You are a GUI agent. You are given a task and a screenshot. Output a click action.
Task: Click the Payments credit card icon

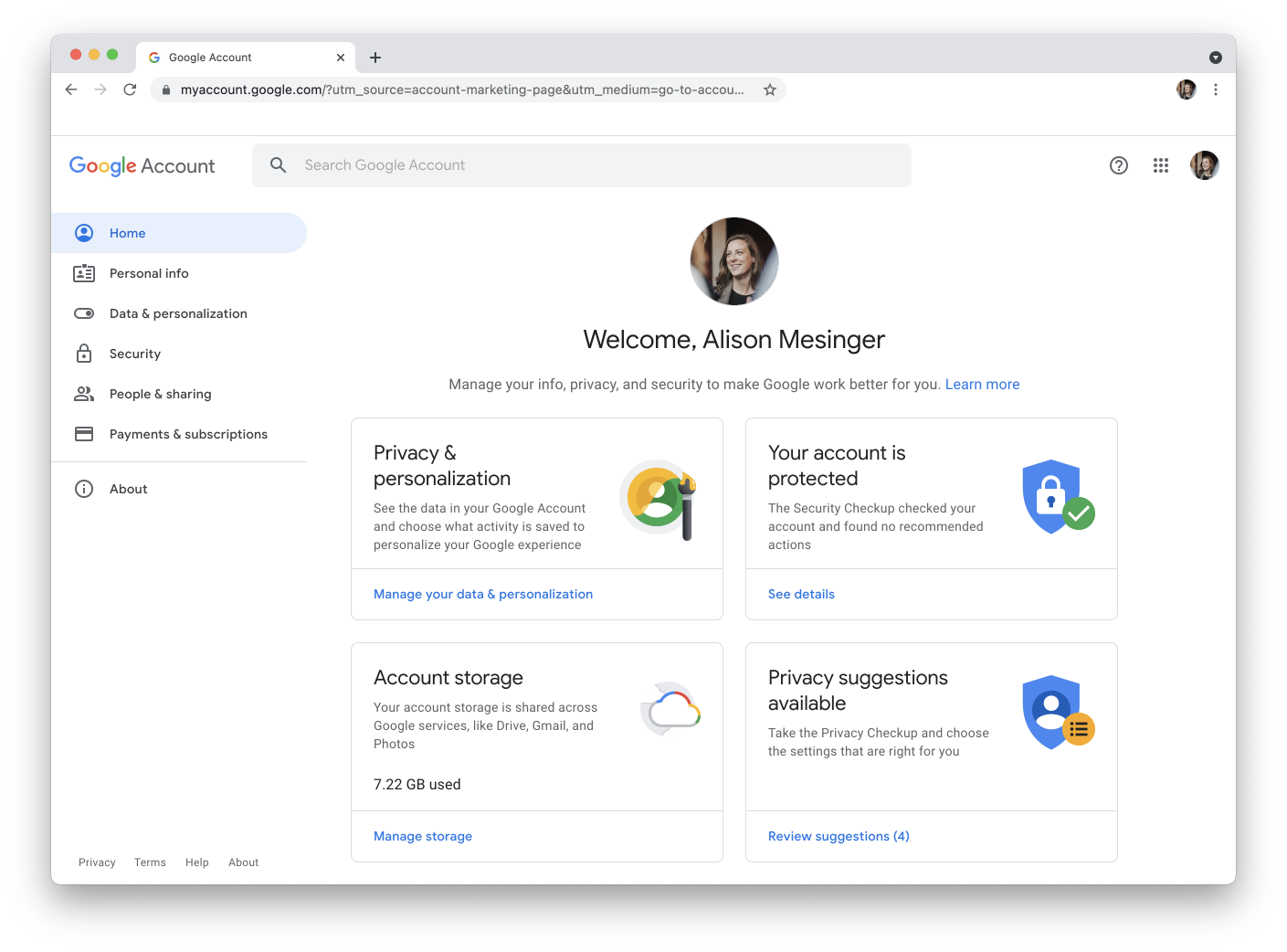(84, 434)
